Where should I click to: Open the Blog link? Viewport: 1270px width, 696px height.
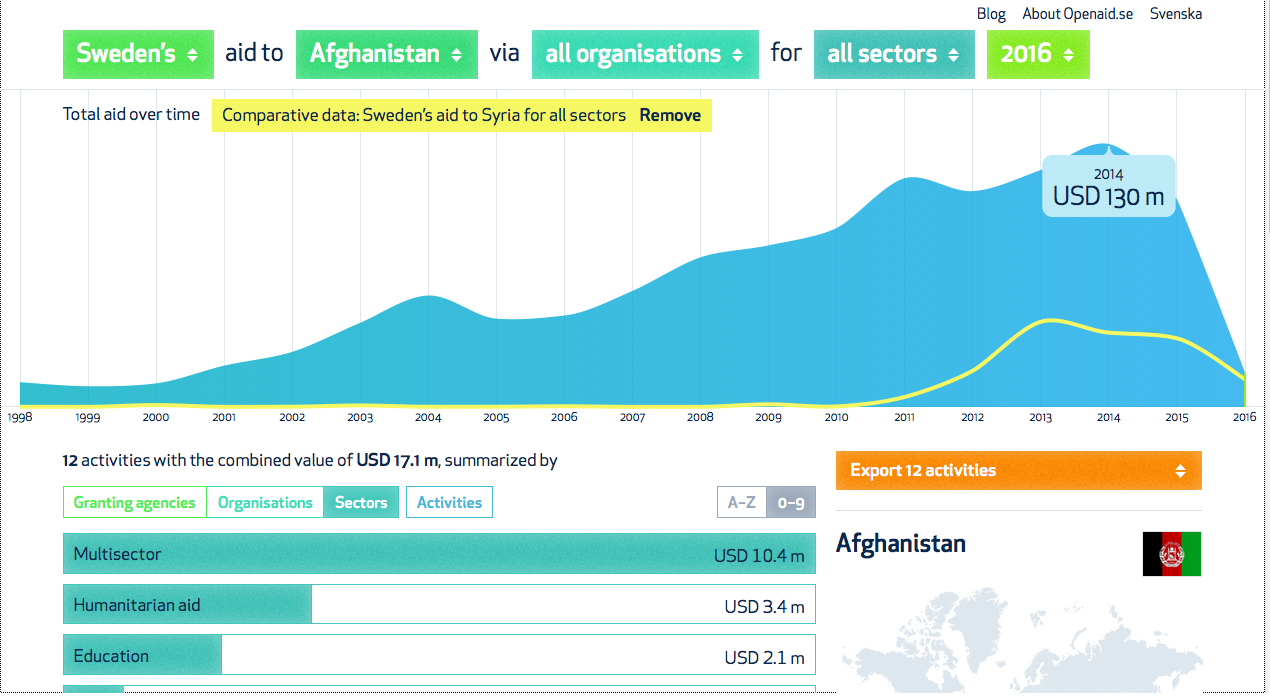point(991,14)
